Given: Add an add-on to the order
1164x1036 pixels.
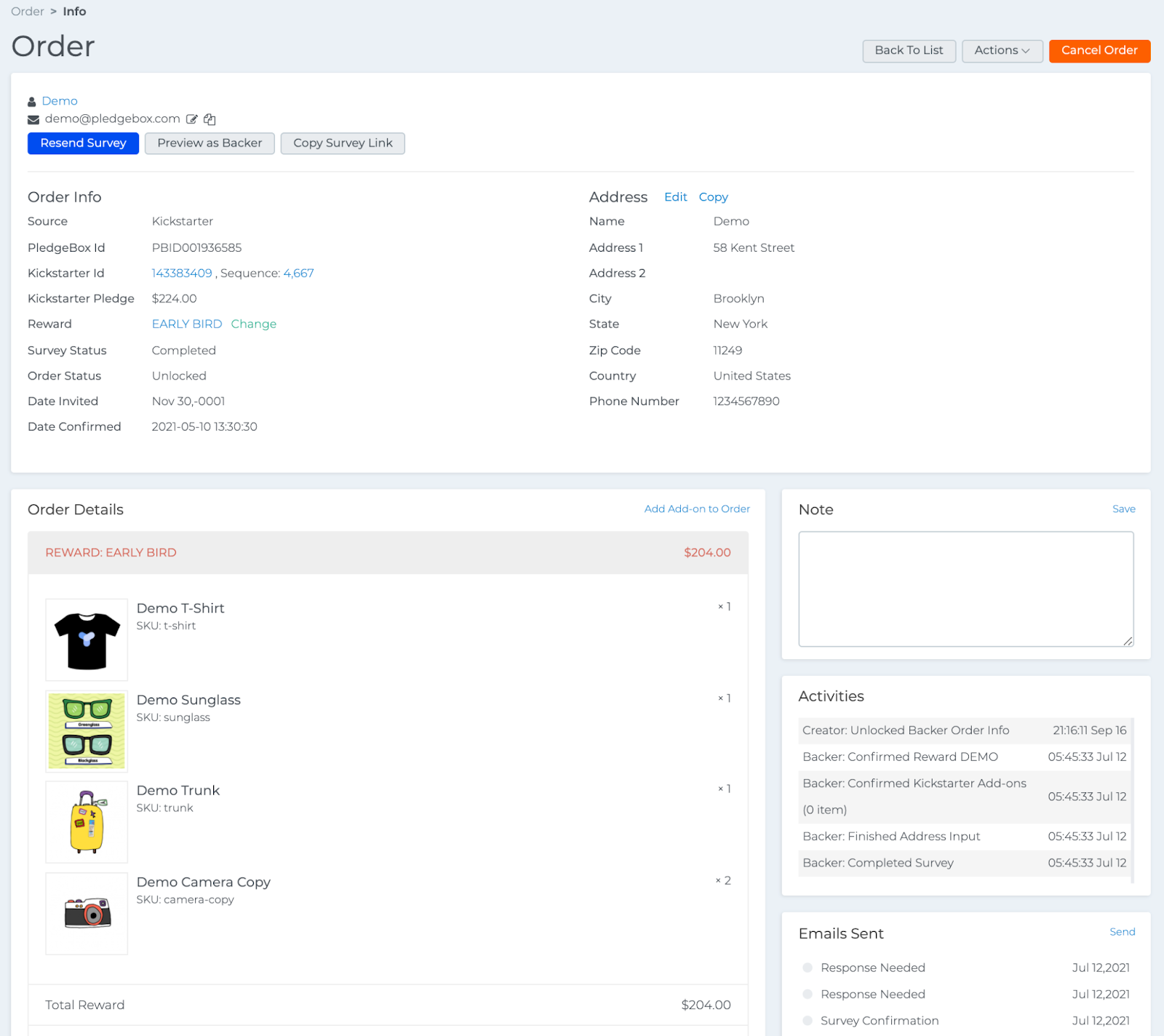Looking at the screenshot, I should (x=697, y=509).
